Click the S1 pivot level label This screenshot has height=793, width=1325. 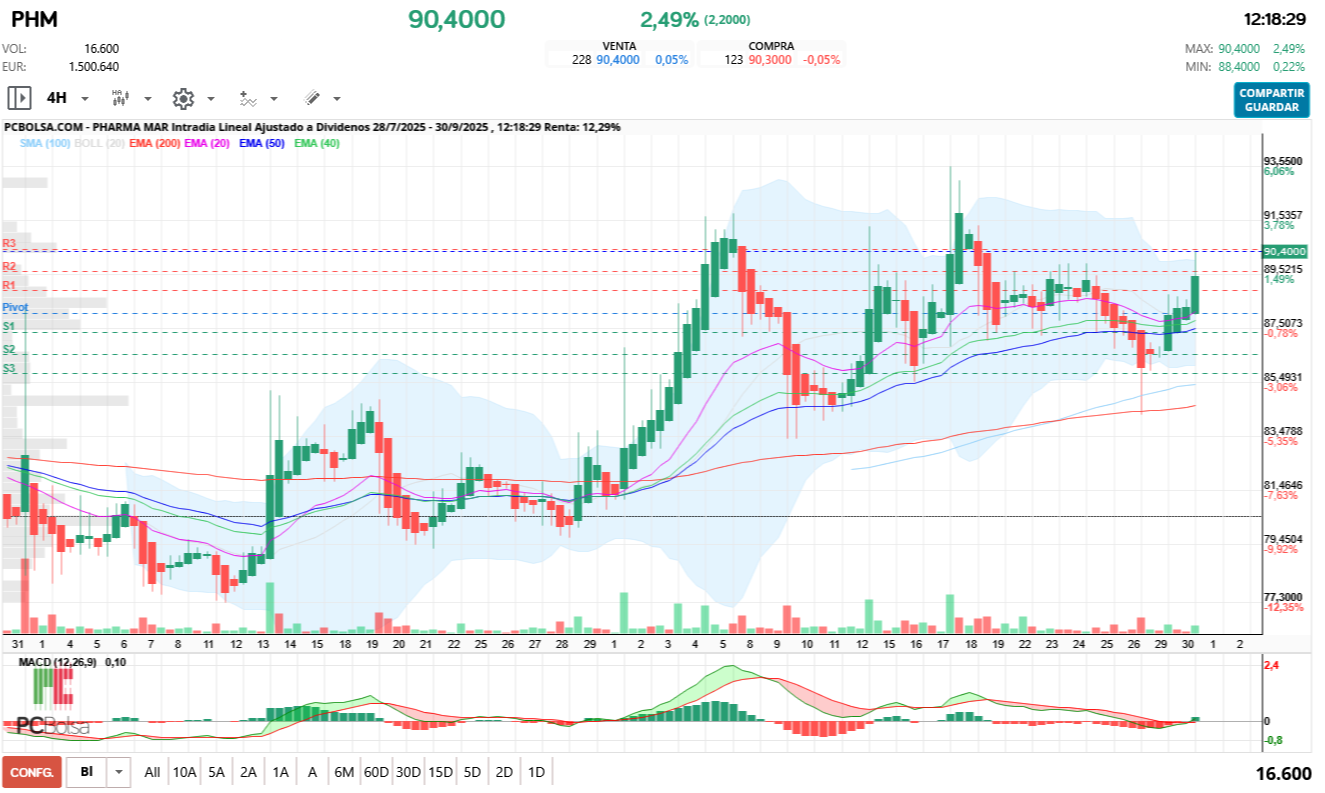[x=8, y=326]
